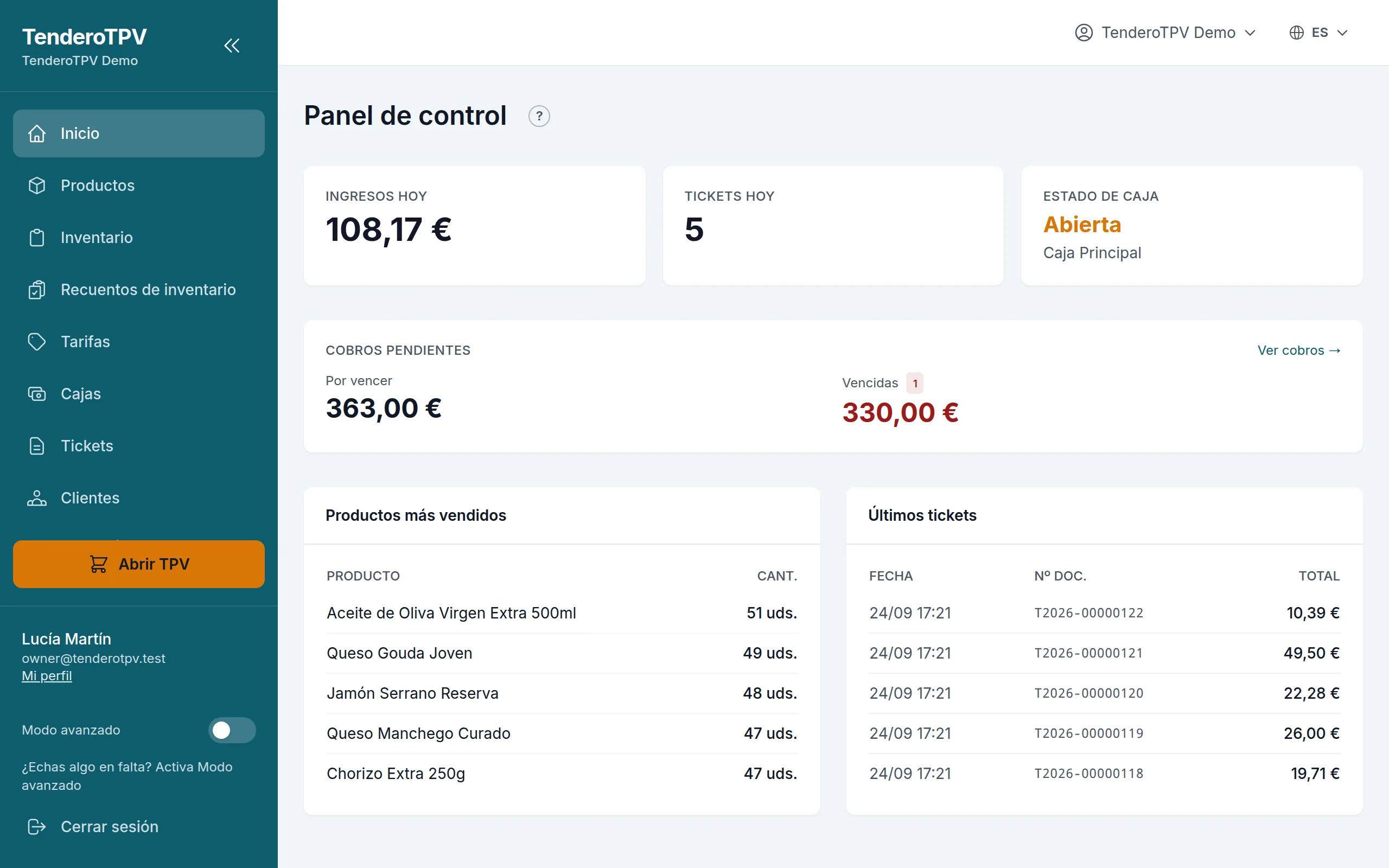Click Aceite de Oliva Virgen Extra 500ml row
The width and height of the screenshot is (1389, 868).
[562, 613]
